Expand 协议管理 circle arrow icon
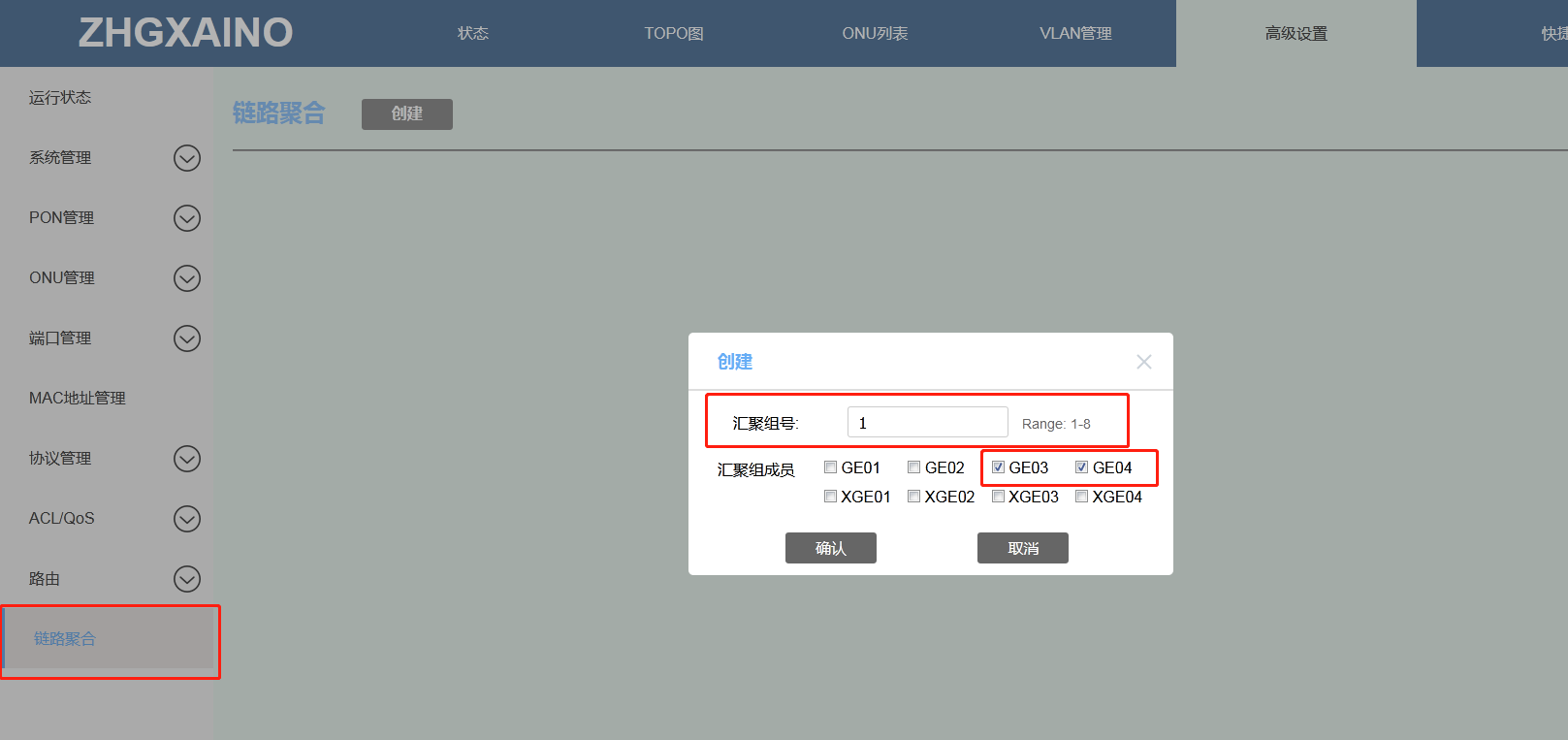Screen dimensions: 1568x740 pos(187,459)
